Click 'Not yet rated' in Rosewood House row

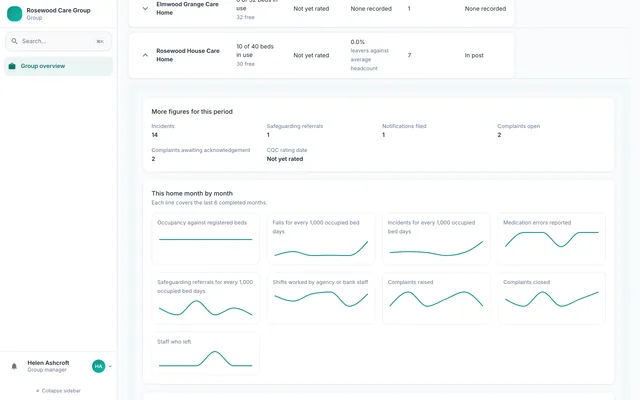pos(311,55)
